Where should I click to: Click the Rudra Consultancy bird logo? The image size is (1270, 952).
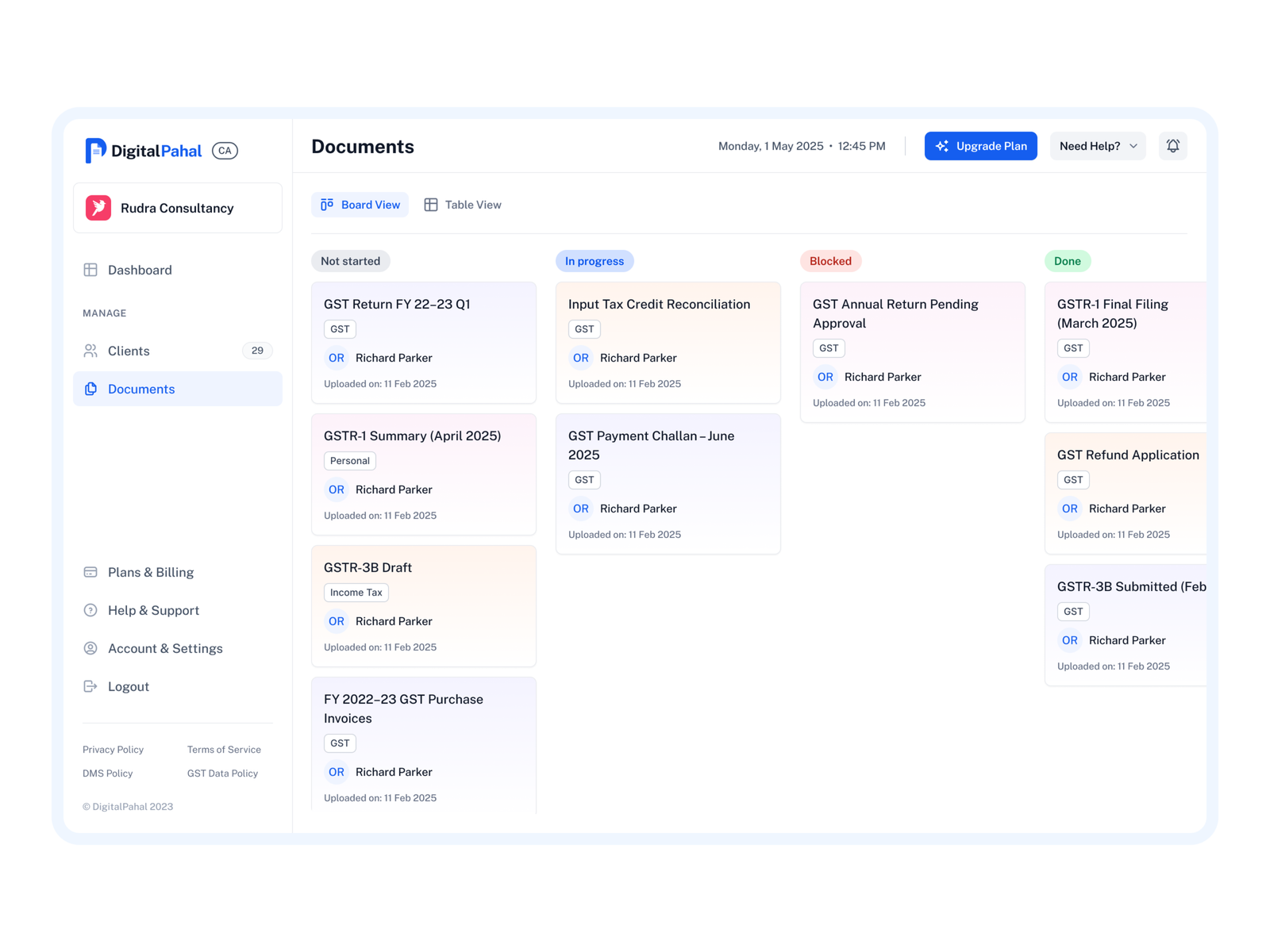[98, 208]
